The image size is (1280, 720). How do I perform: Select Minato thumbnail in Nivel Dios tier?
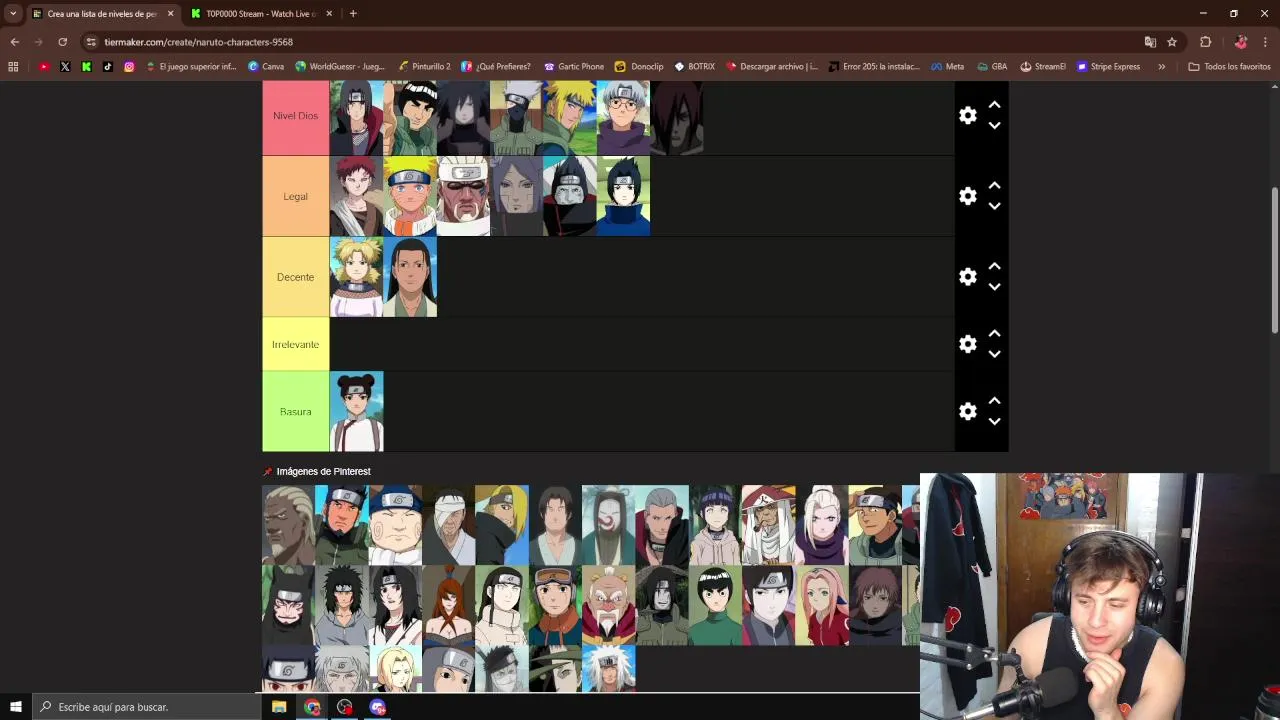570,118
